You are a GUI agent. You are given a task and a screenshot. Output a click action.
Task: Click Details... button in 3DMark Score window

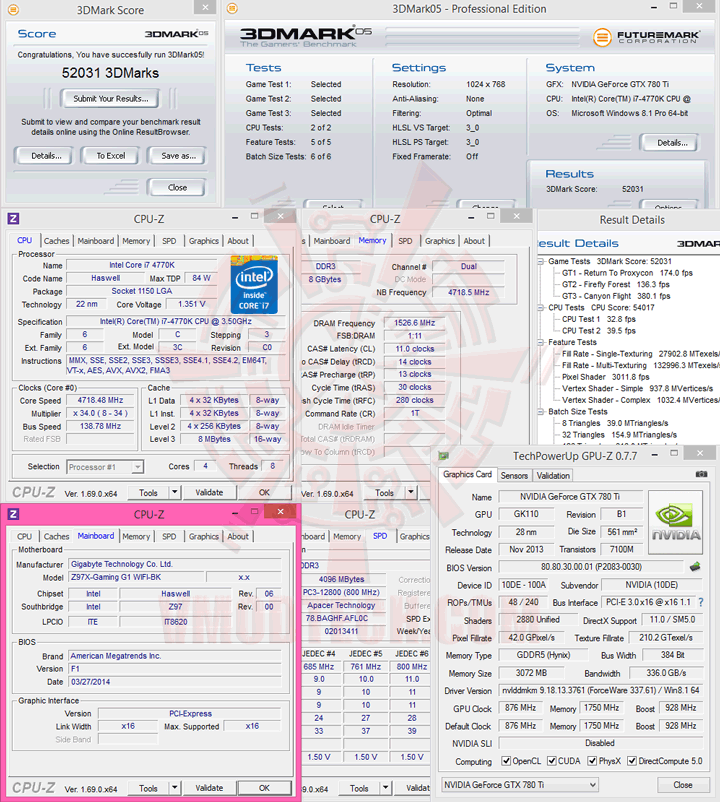coord(46,156)
